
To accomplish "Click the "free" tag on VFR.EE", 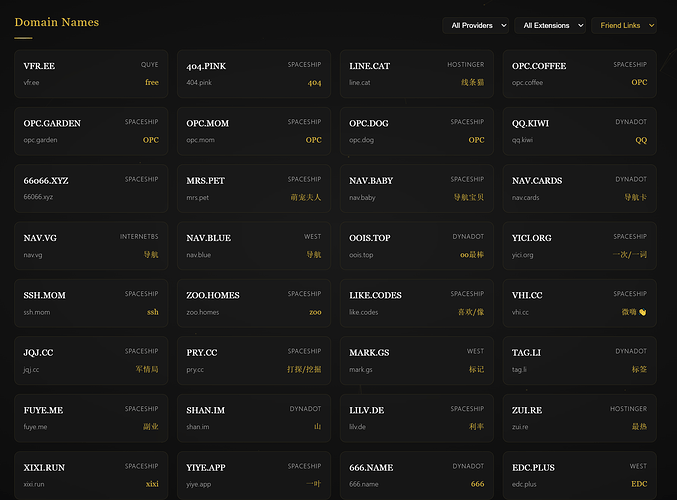I will 152,82.
